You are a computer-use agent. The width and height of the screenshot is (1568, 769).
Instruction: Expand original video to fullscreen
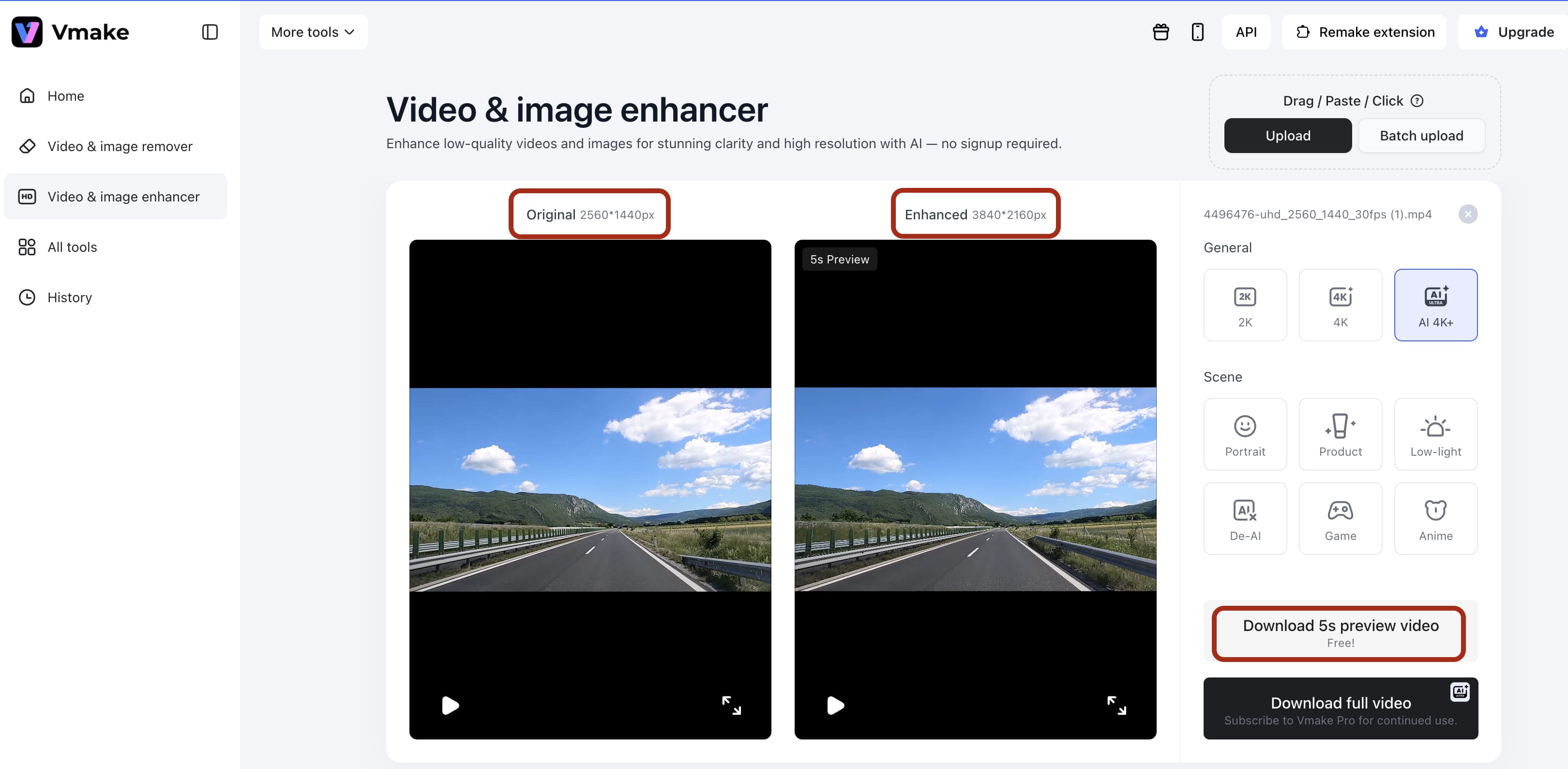[731, 706]
